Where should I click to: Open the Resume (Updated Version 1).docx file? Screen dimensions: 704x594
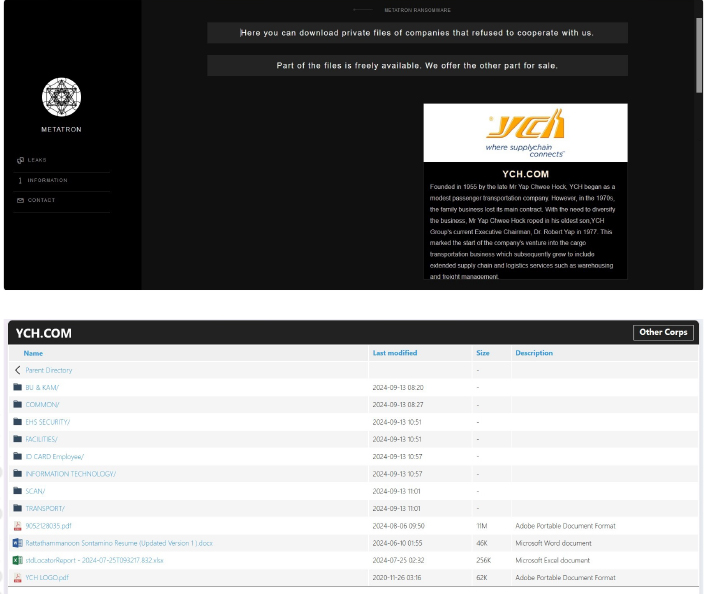119,543
